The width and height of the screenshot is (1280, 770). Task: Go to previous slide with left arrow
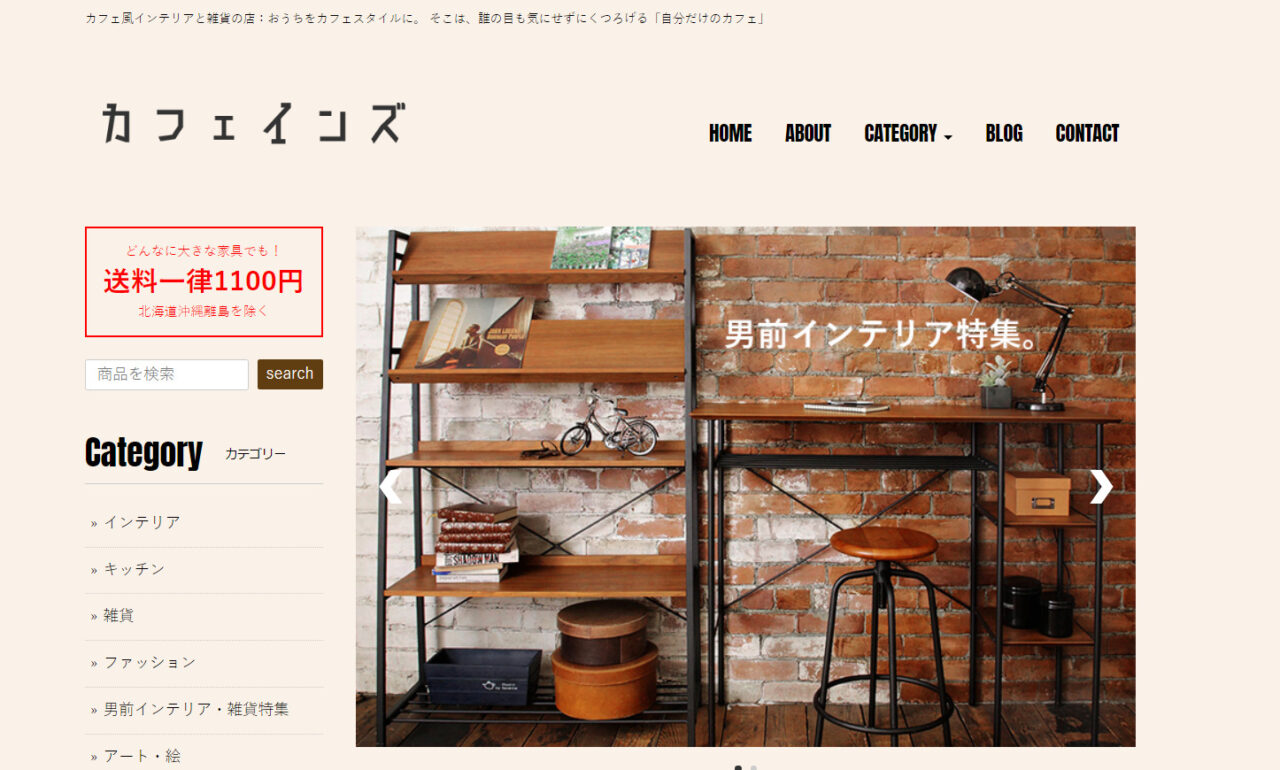coord(389,487)
